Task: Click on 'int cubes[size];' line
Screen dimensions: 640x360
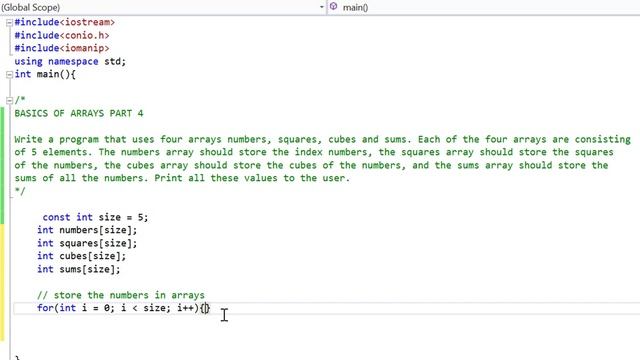Action: click(81, 256)
